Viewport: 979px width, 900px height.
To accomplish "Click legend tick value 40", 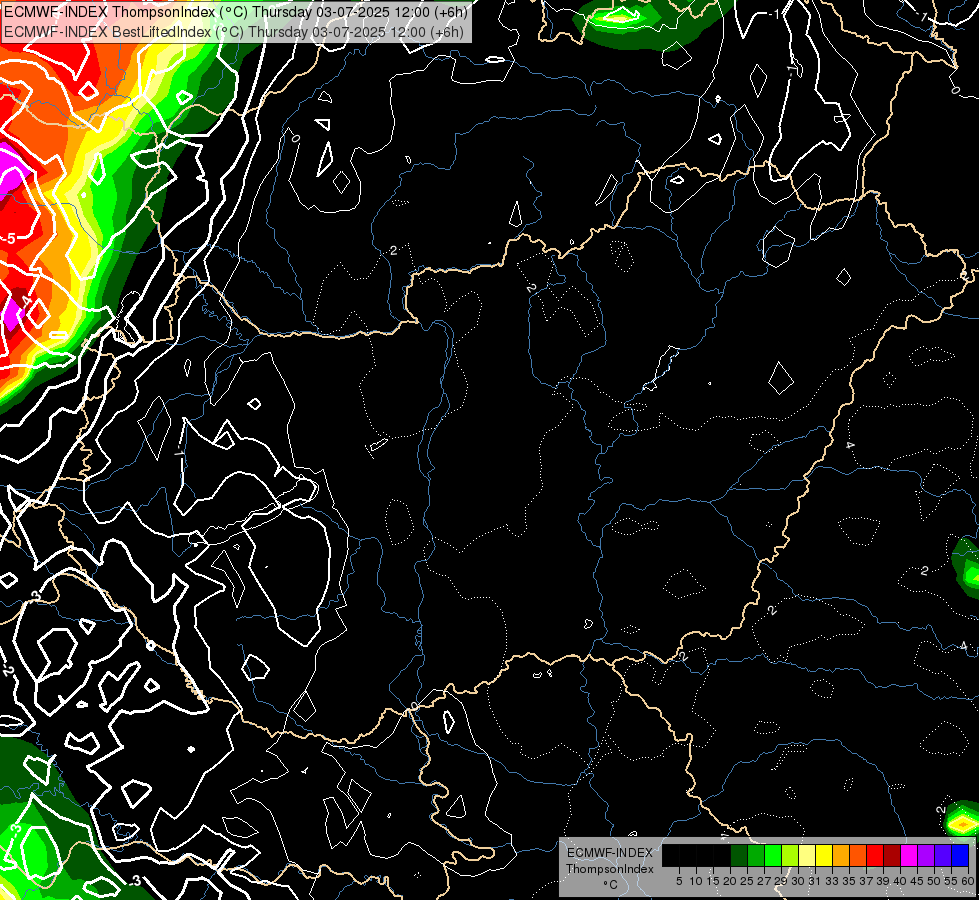I will click(x=900, y=881).
